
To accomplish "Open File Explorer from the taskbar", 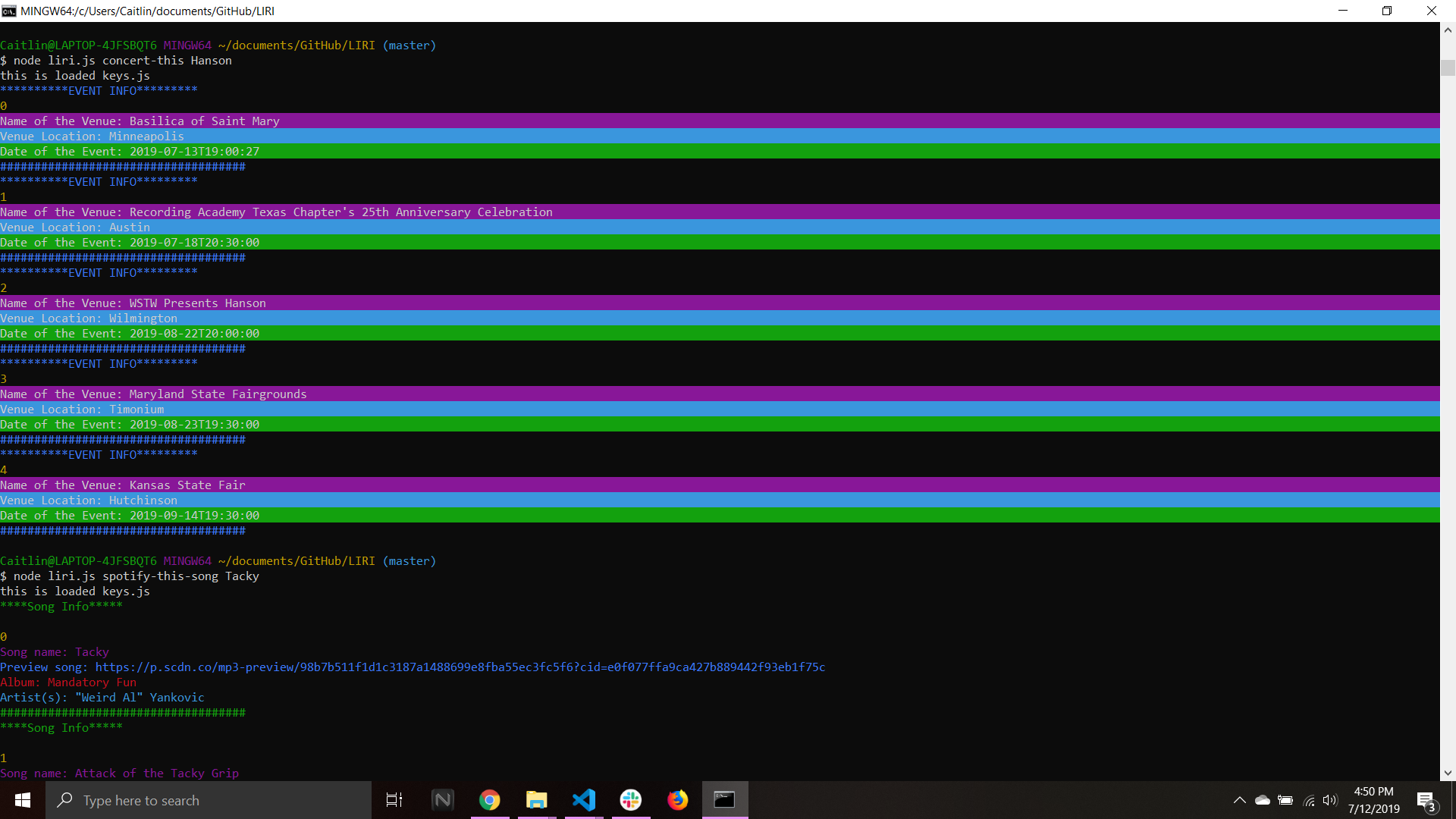I will click(537, 800).
